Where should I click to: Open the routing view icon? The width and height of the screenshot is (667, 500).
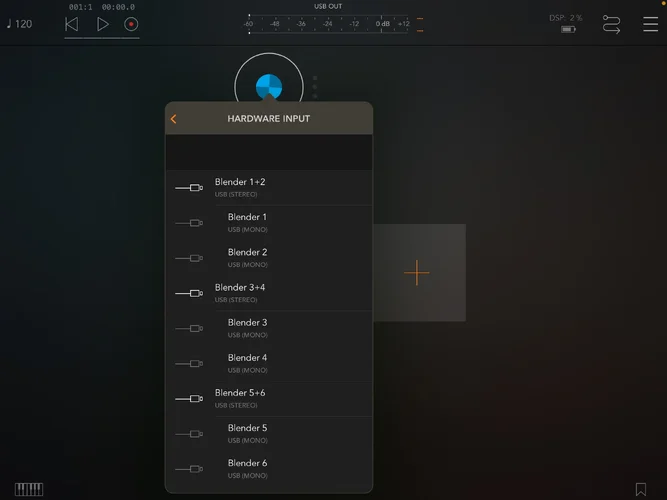[611, 24]
